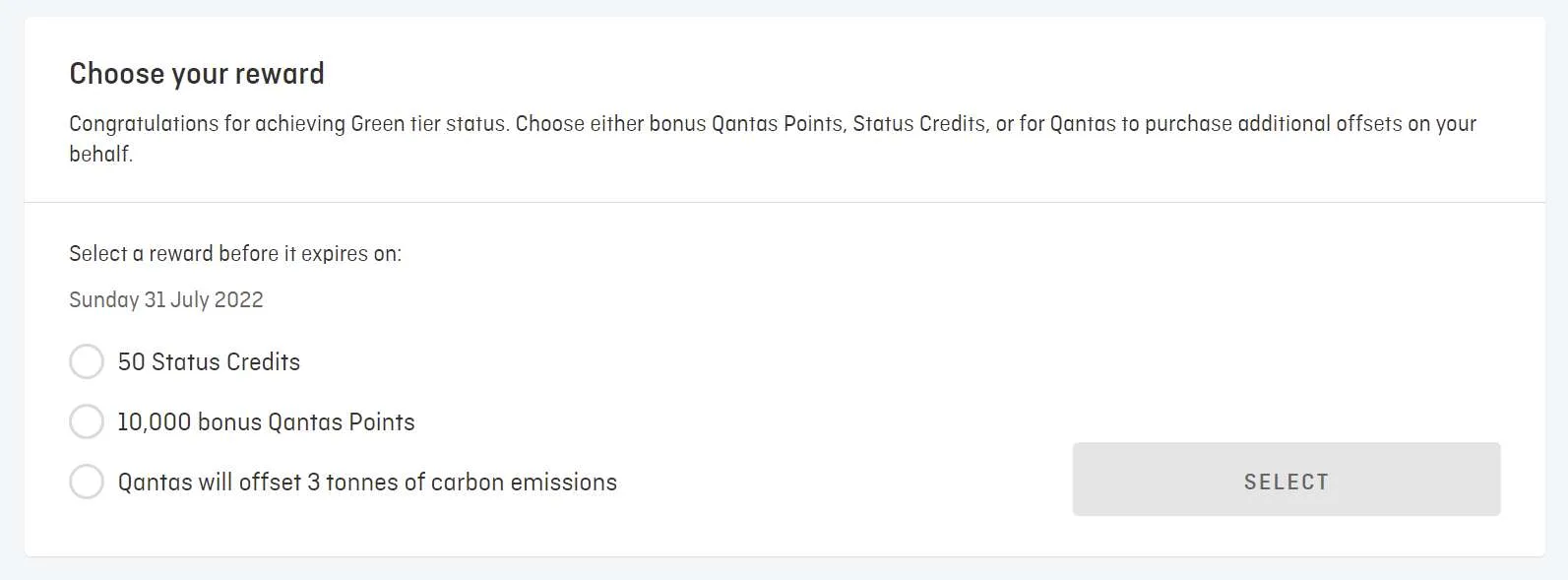Click the "50 Status Credits" option label
The image size is (1568, 580).
click(209, 361)
